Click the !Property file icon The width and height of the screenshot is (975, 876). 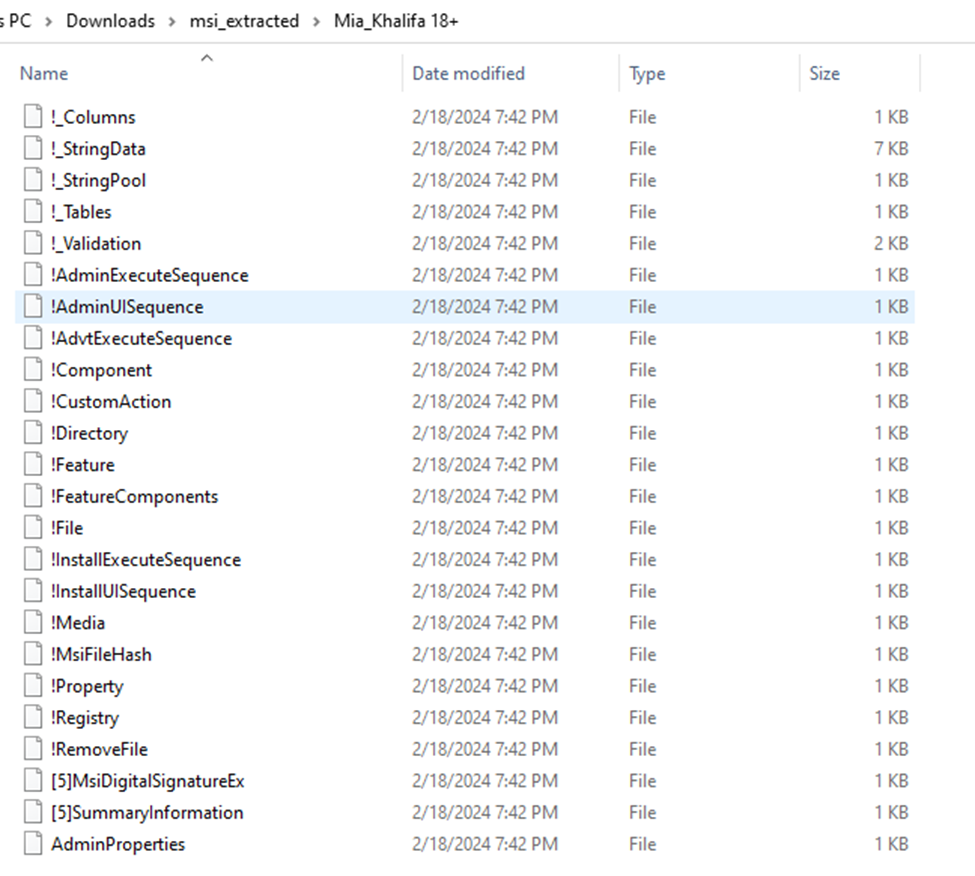[35, 687]
